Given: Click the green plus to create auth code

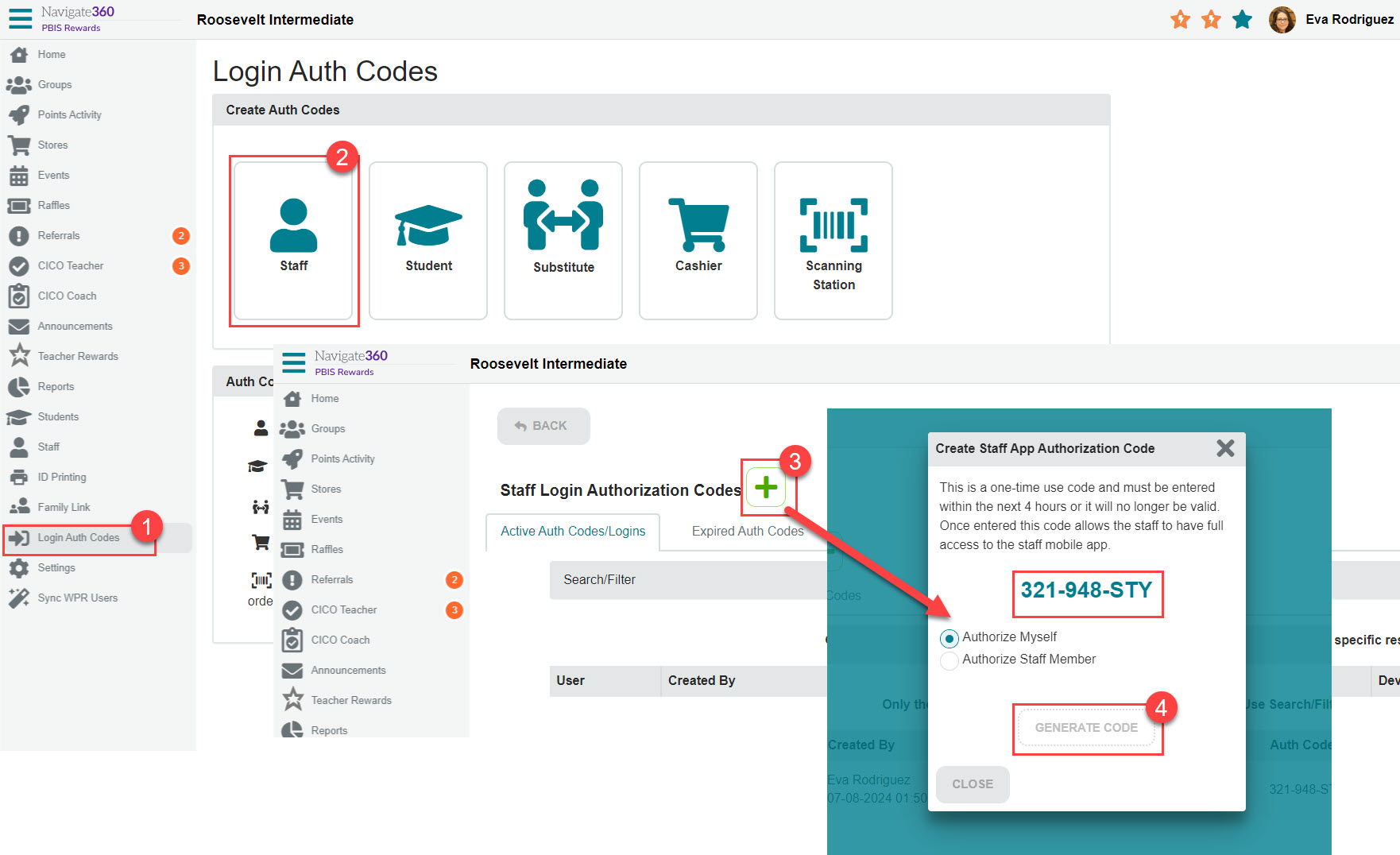Looking at the screenshot, I should coord(766,487).
